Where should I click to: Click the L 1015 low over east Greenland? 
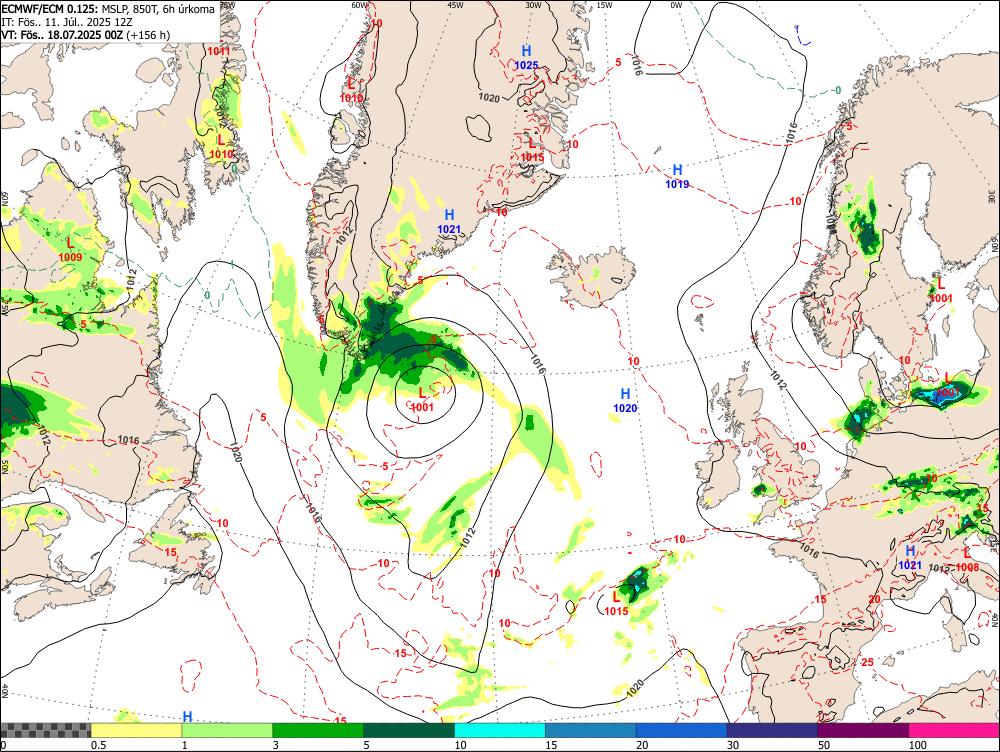[532, 149]
